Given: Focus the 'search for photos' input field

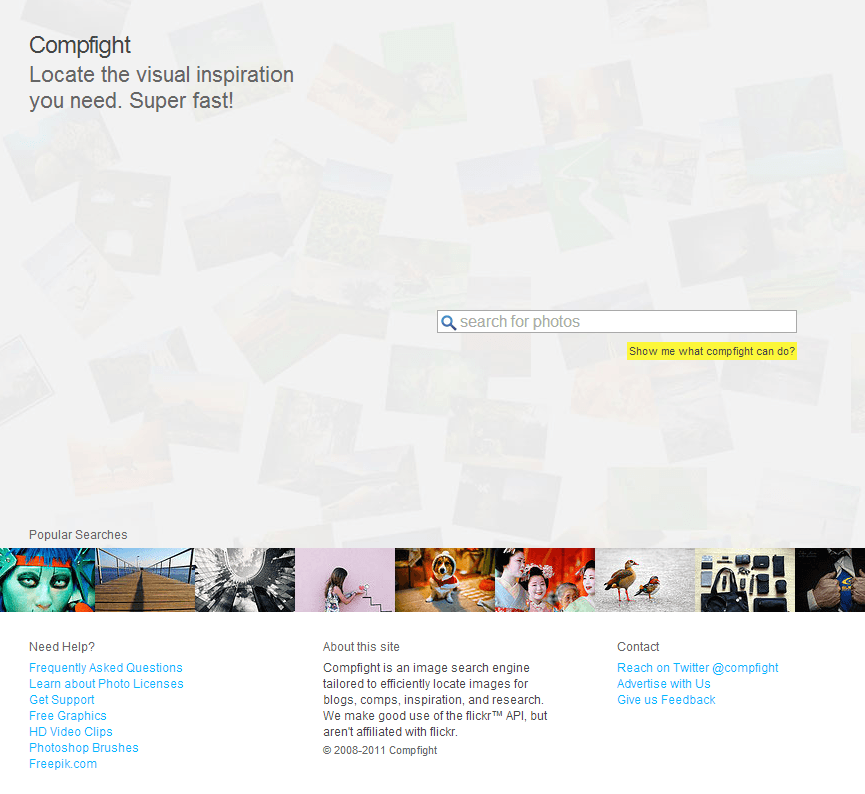Looking at the screenshot, I should point(617,322).
